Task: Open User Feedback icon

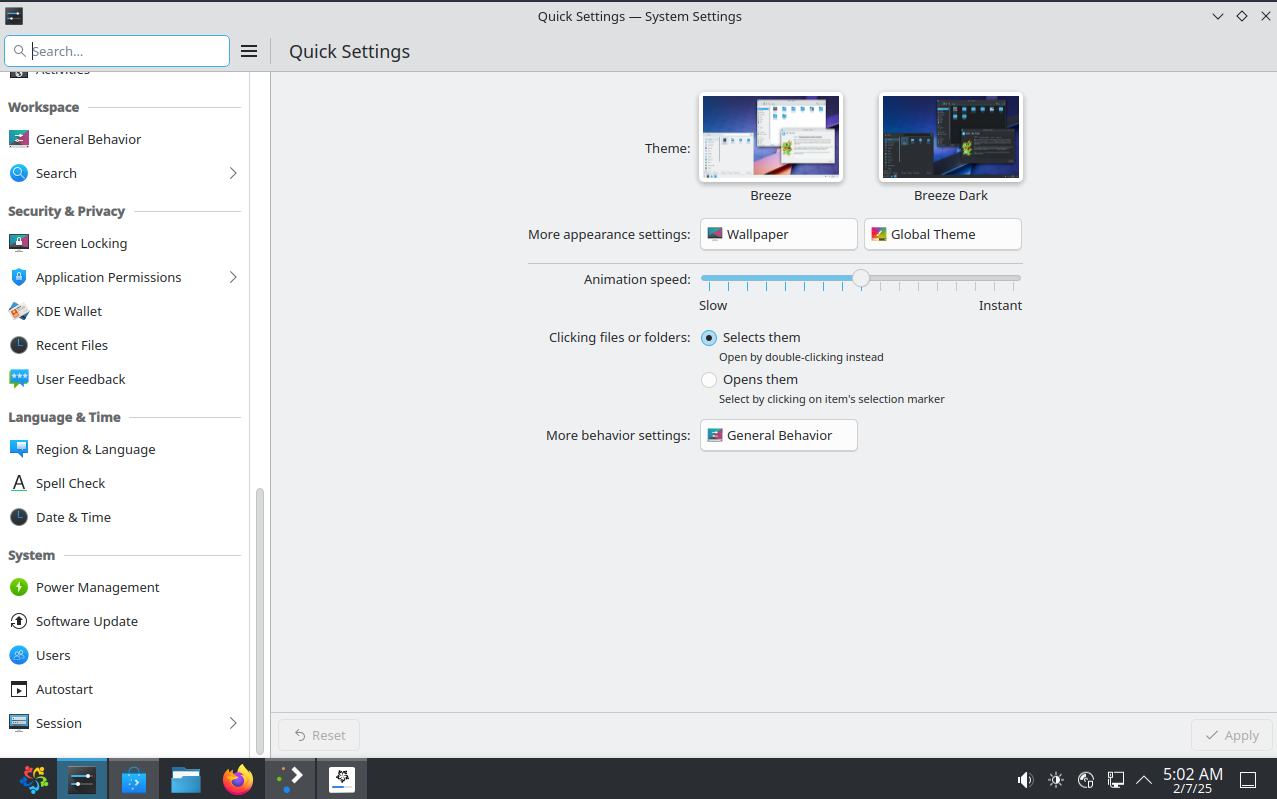Action: [x=19, y=379]
